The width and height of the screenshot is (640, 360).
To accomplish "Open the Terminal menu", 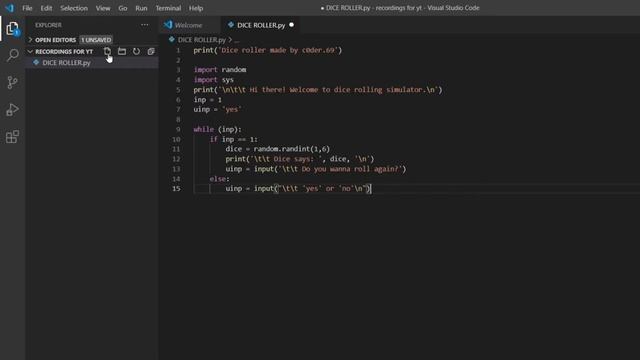I will coord(168,8).
